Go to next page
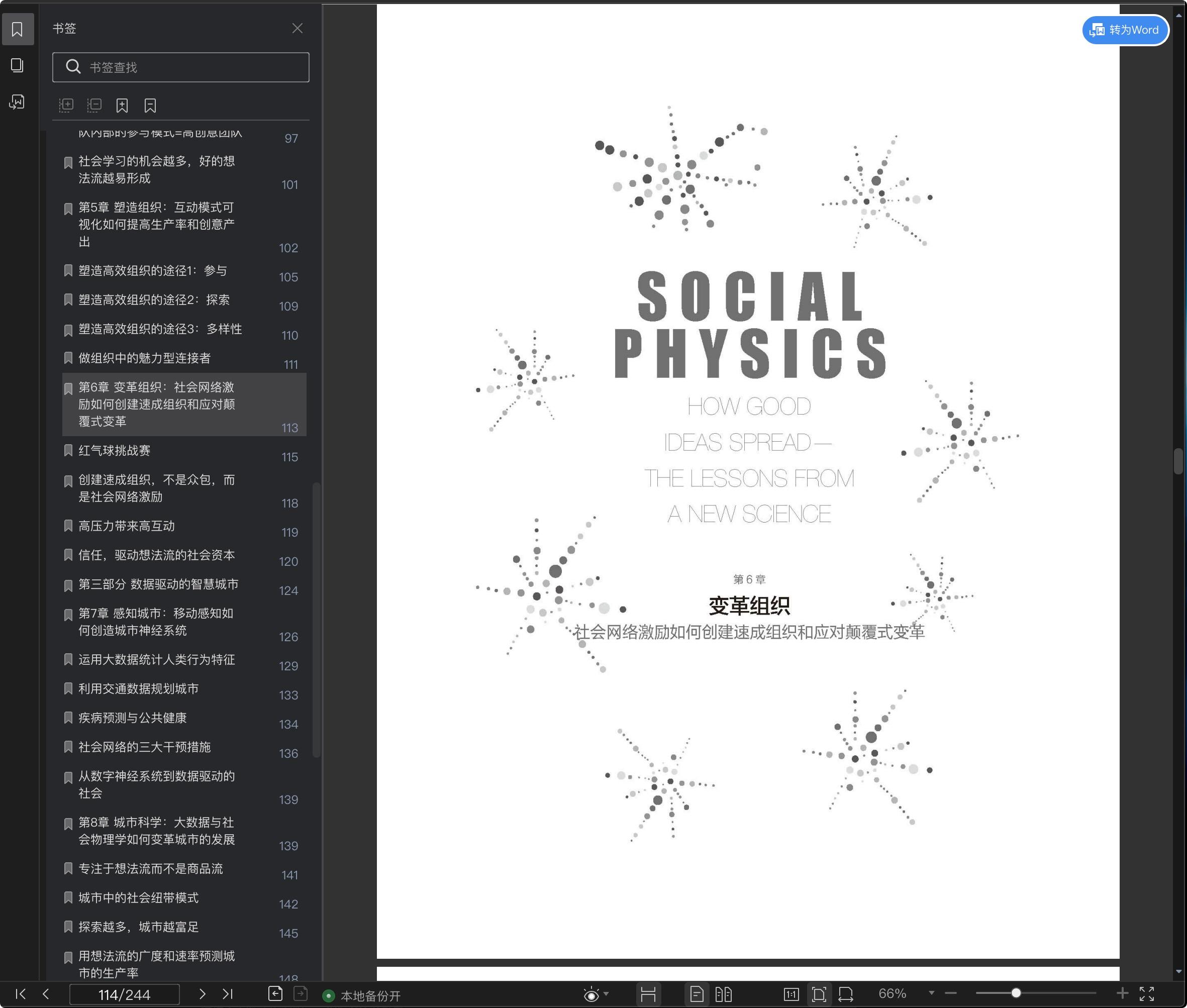1187x1008 pixels. click(203, 994)
